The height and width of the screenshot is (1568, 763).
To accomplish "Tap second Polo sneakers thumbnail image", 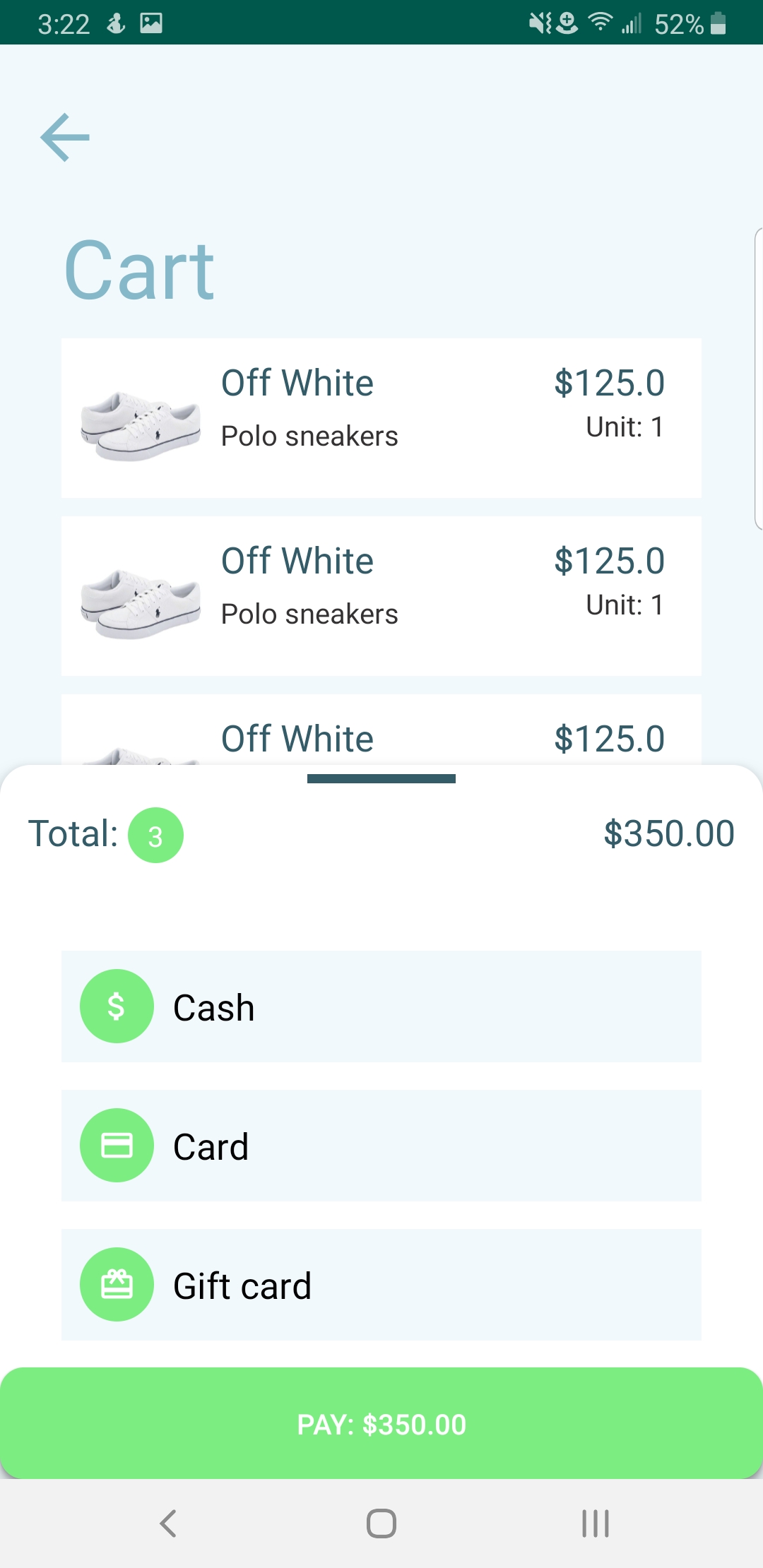I will click(x=140, y=603).
